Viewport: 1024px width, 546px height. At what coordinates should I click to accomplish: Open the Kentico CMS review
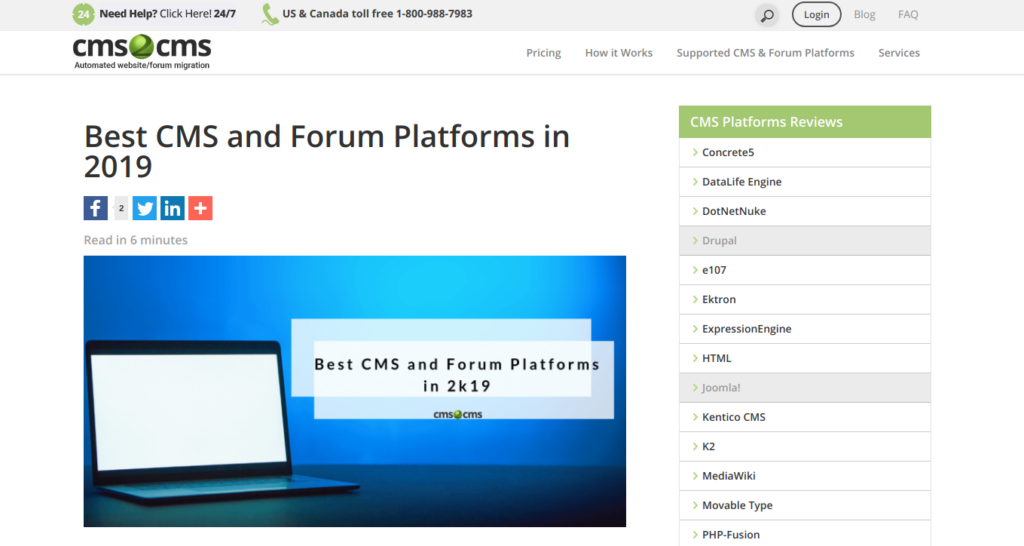click(x=805, y=417)
